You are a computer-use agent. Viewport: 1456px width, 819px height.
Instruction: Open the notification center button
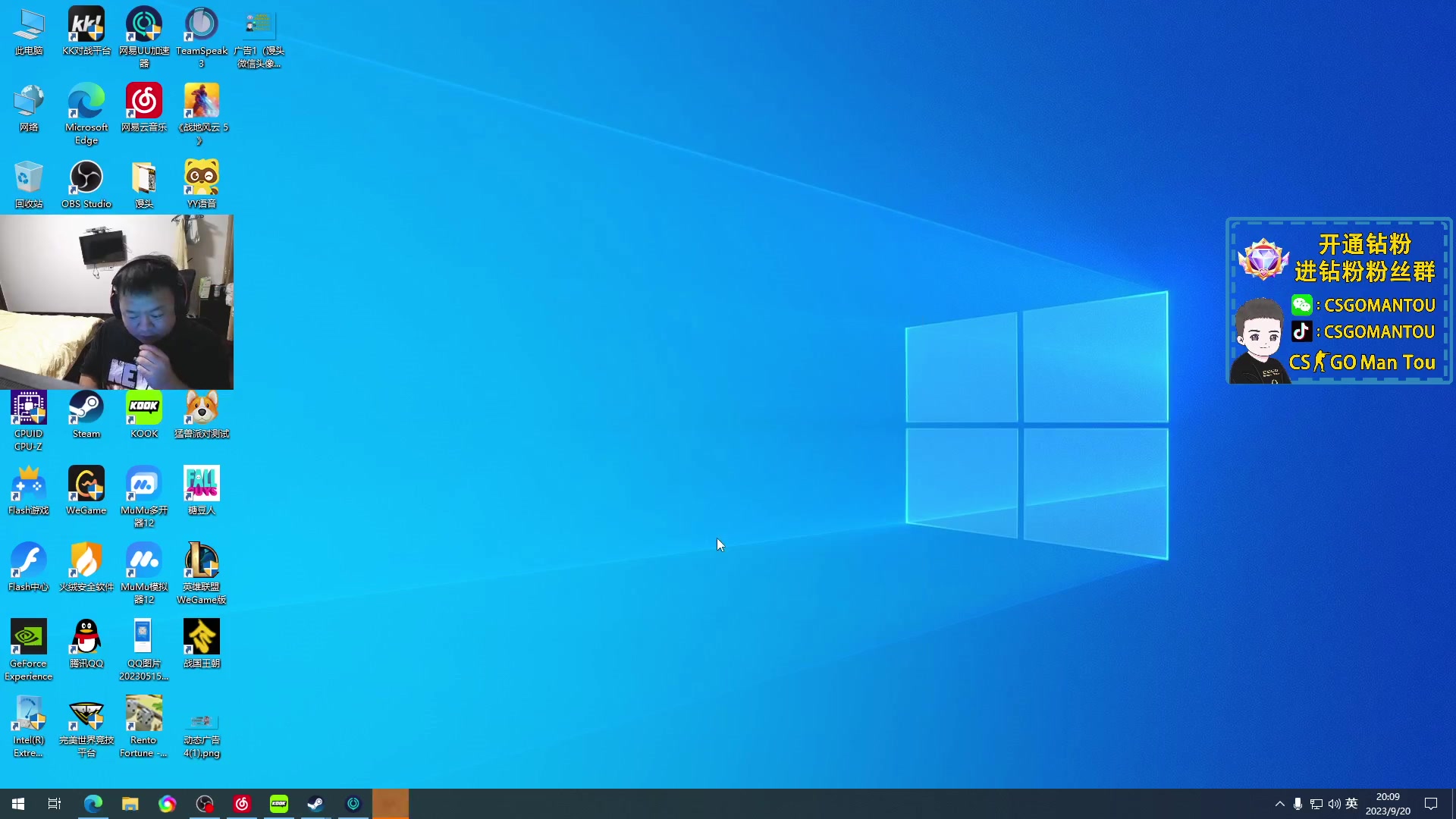(1431, 804)
